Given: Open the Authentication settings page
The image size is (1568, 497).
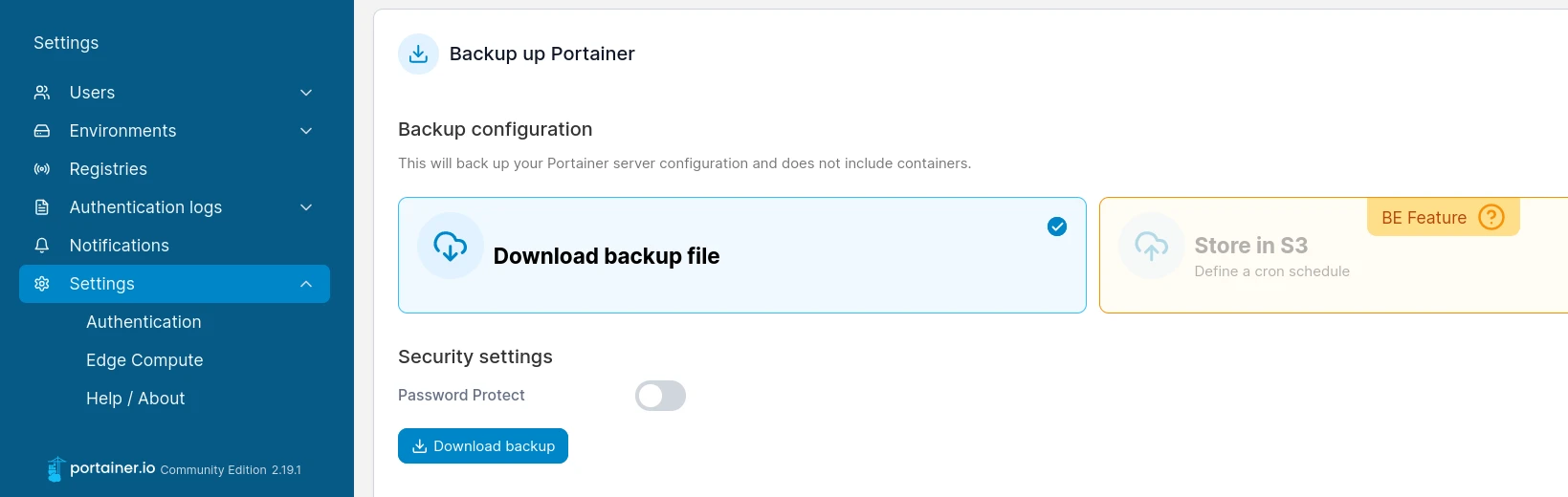Looking at the screenshot, I should 144,322.
